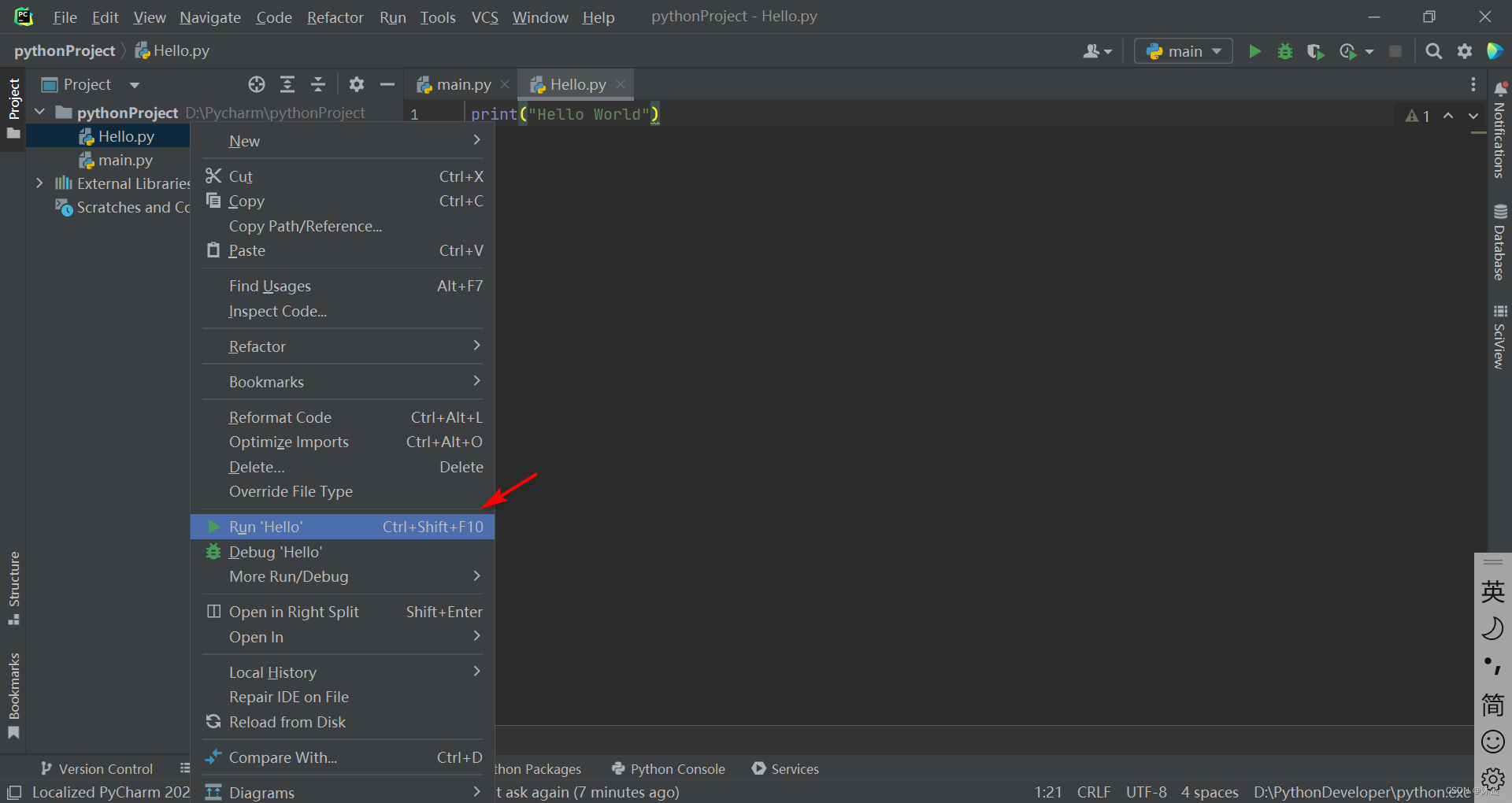Start debugging with the Debug bug icon
1512x803 pixels.
(1285, 50)
